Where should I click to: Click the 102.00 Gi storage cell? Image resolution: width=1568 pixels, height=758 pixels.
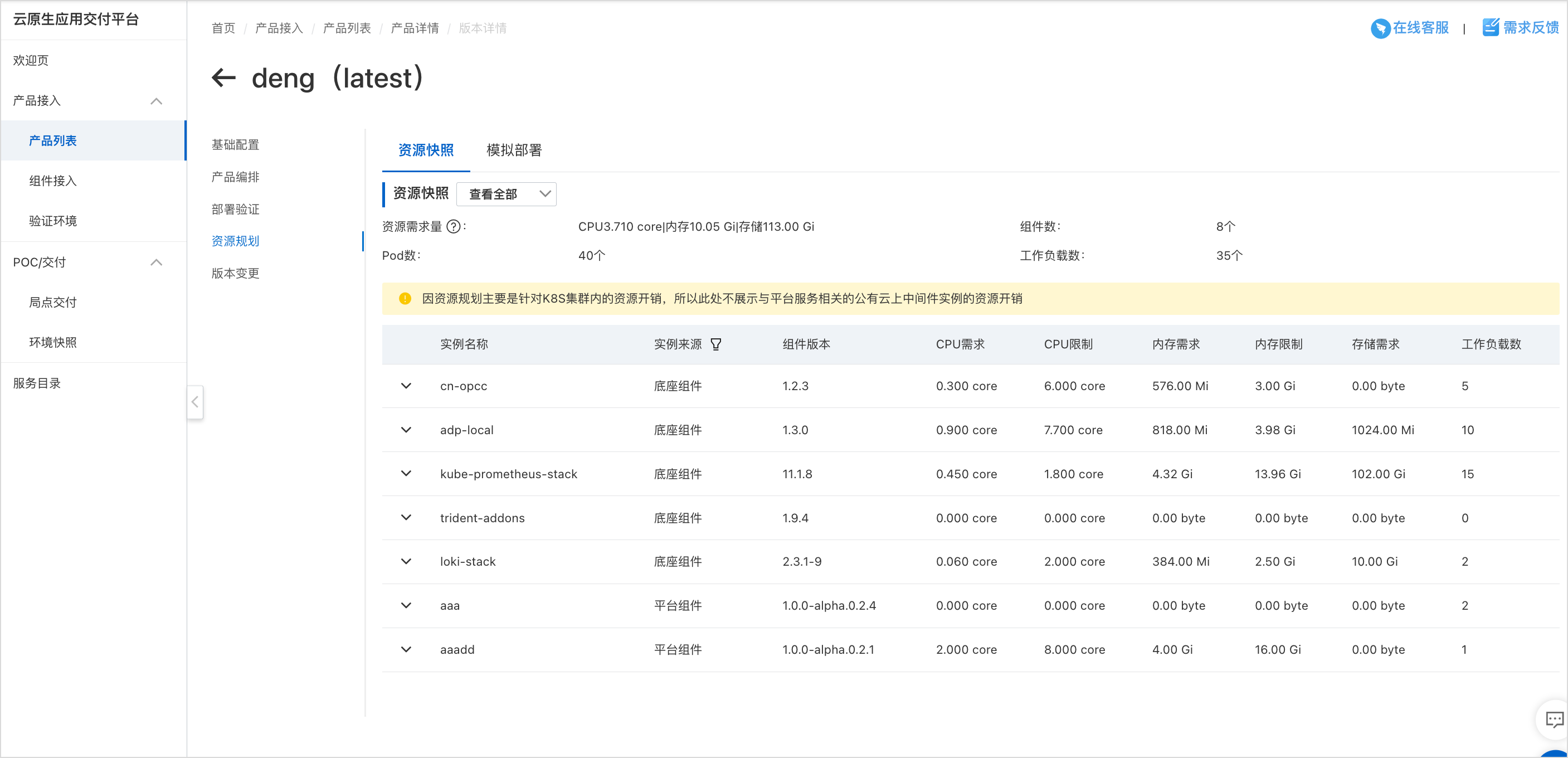click(x=1378, y=474)
